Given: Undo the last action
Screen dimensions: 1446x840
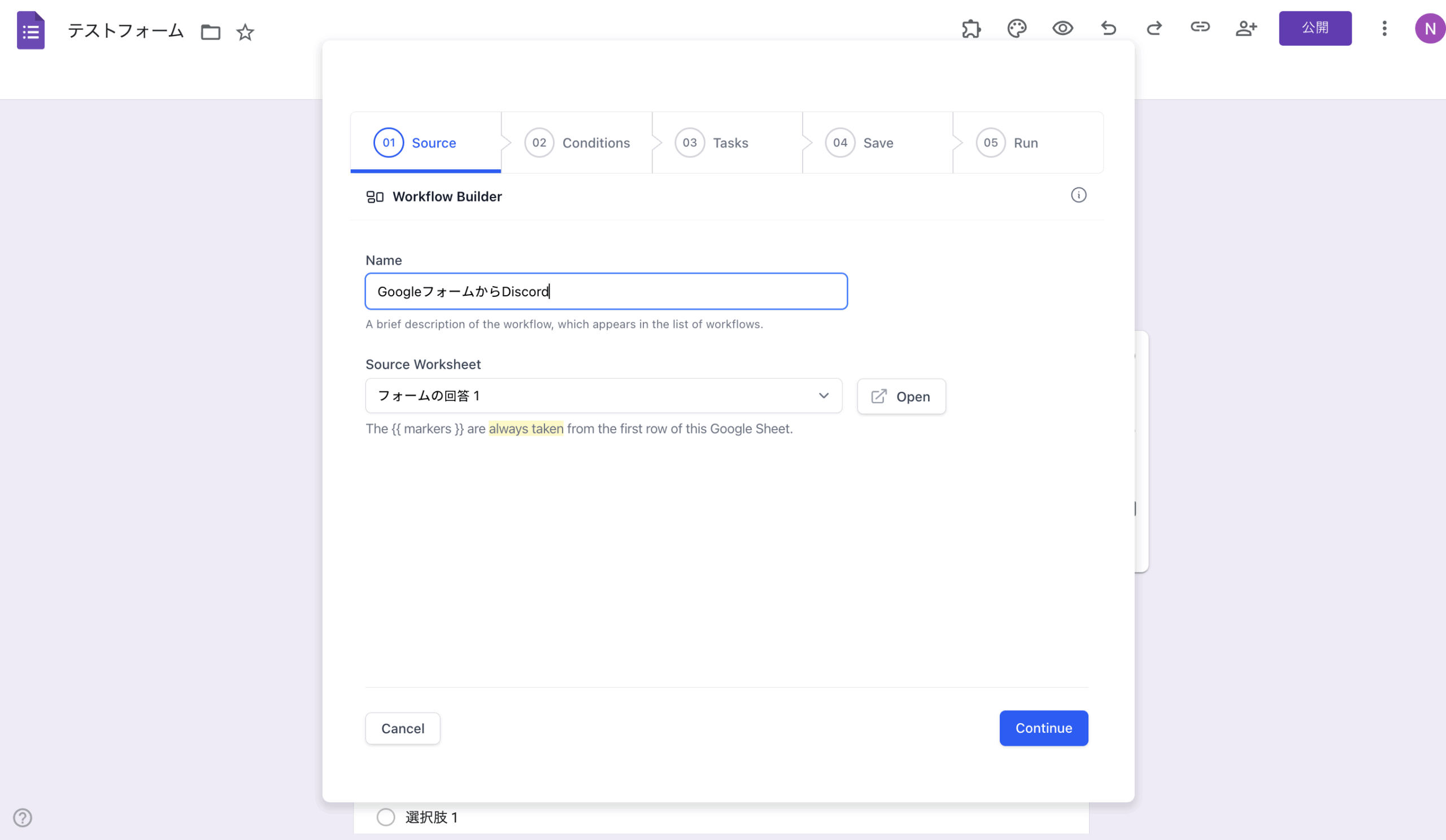Looking at the screenshot, I should [1109, 28].
